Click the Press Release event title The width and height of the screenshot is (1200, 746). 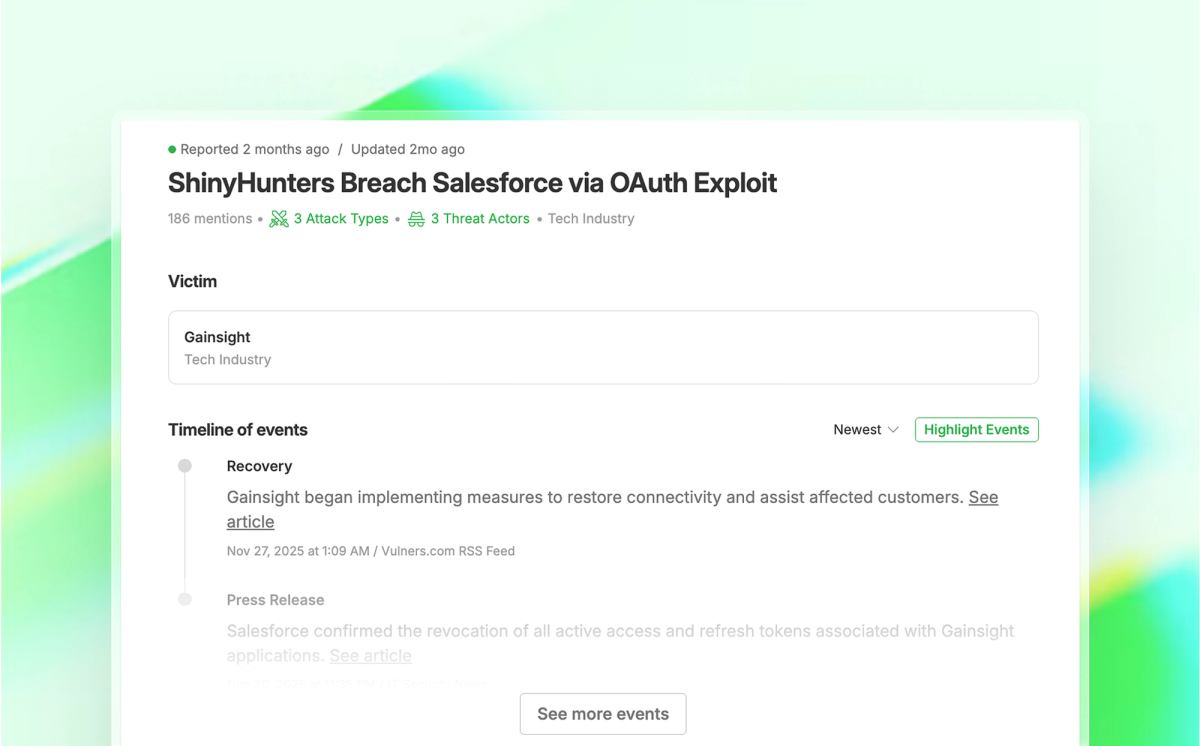tap(275, 600)
